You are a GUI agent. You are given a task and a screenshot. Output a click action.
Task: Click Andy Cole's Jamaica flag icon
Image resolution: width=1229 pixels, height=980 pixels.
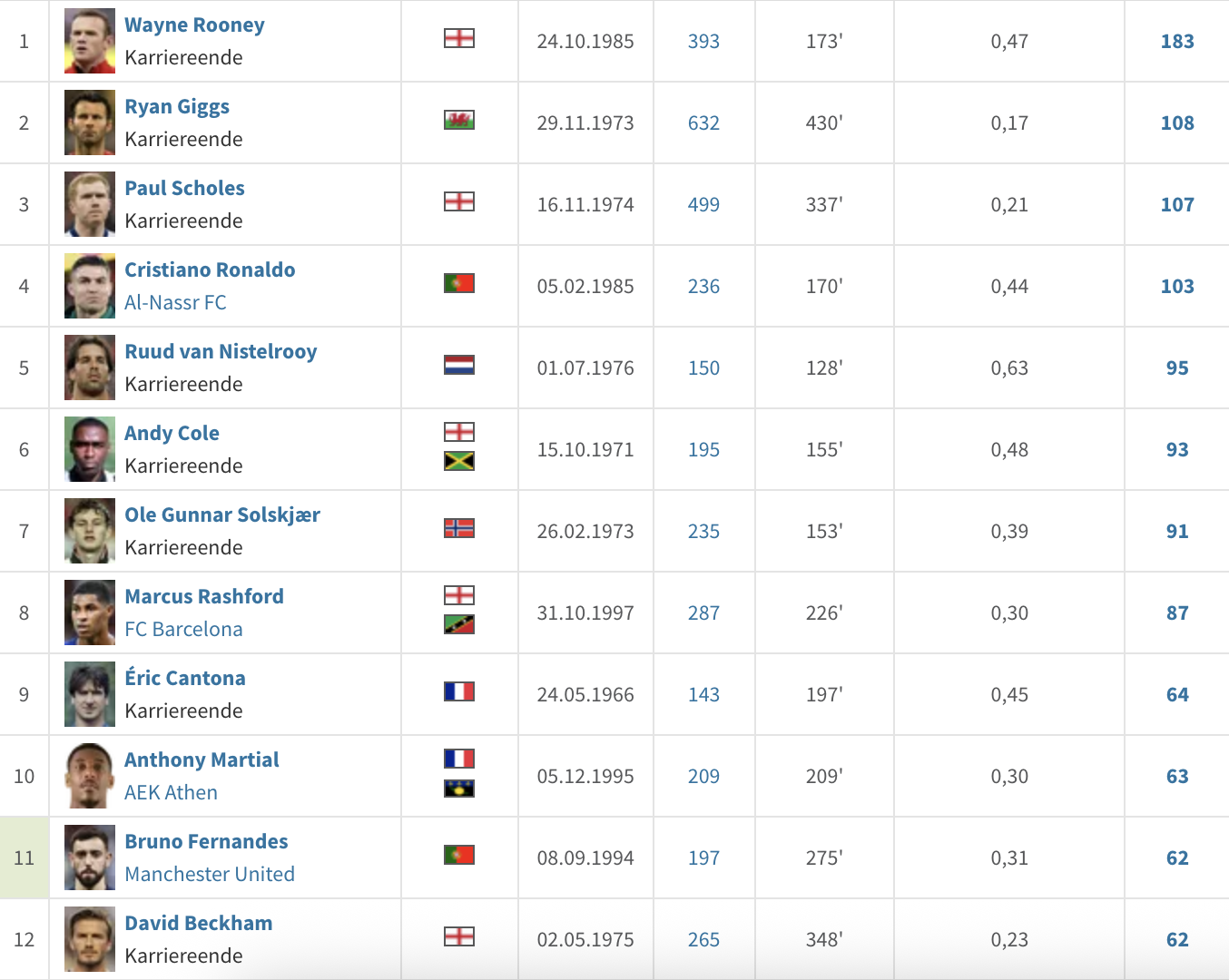point(459,461)
